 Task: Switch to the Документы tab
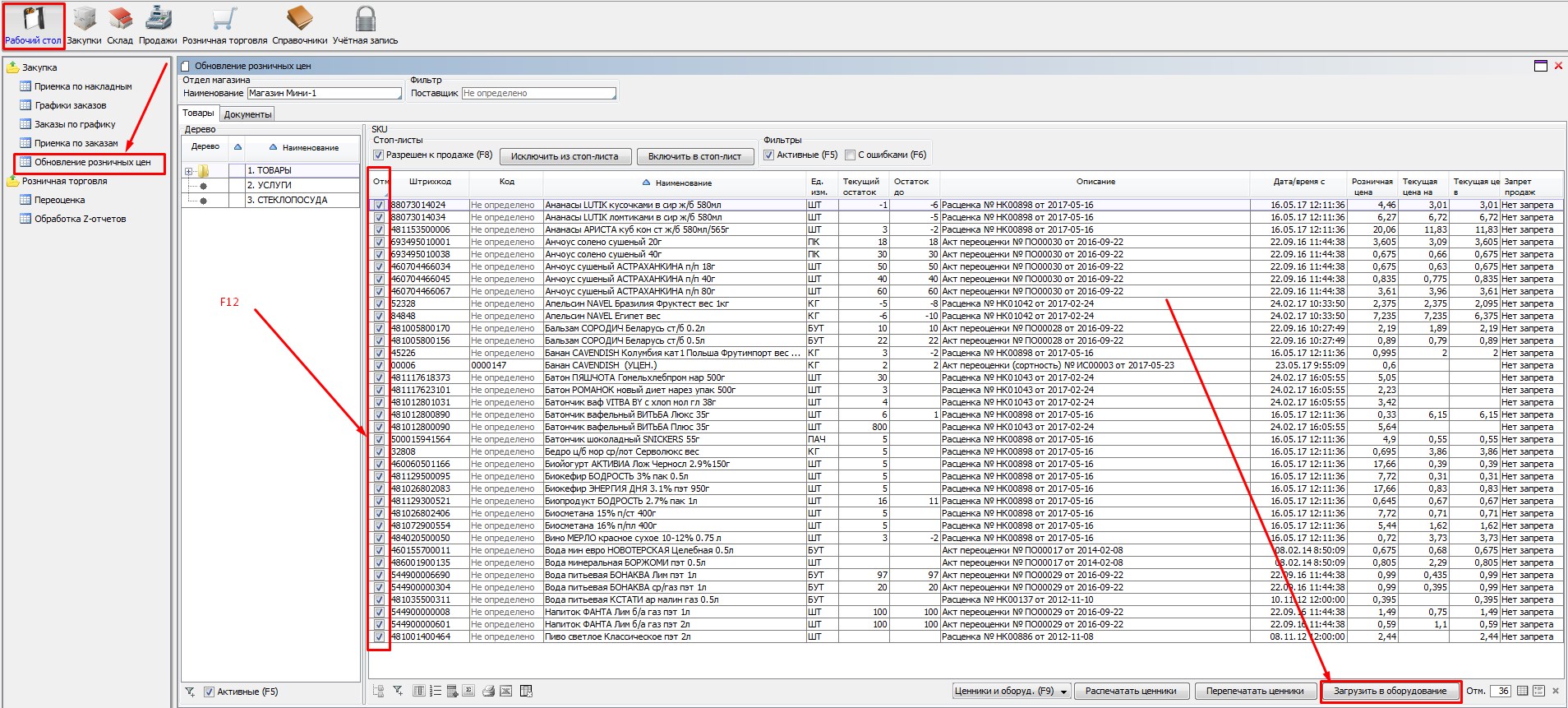pos(247,114)
